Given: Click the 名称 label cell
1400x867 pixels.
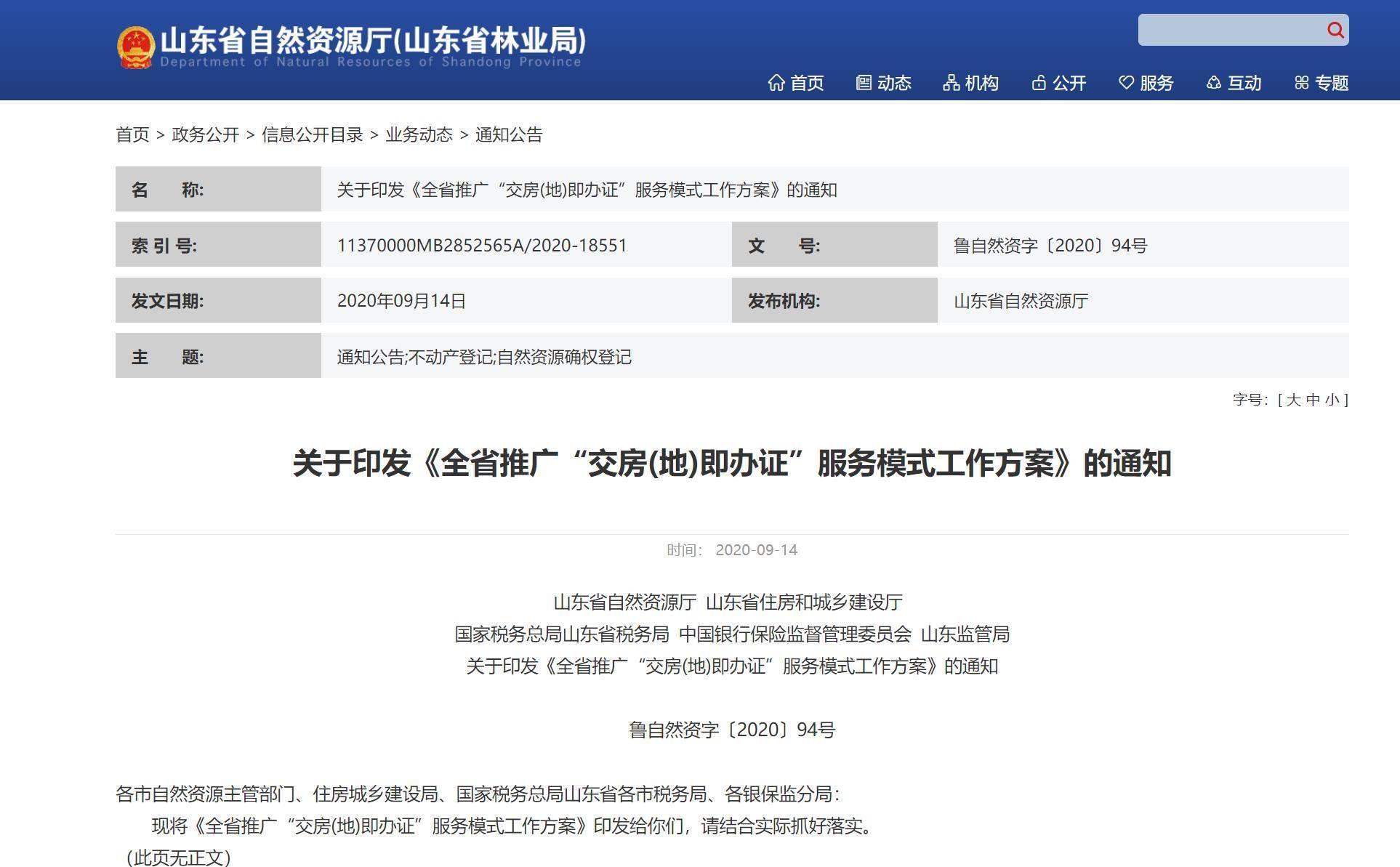Looking at the screenshot, I should [218, 189].
